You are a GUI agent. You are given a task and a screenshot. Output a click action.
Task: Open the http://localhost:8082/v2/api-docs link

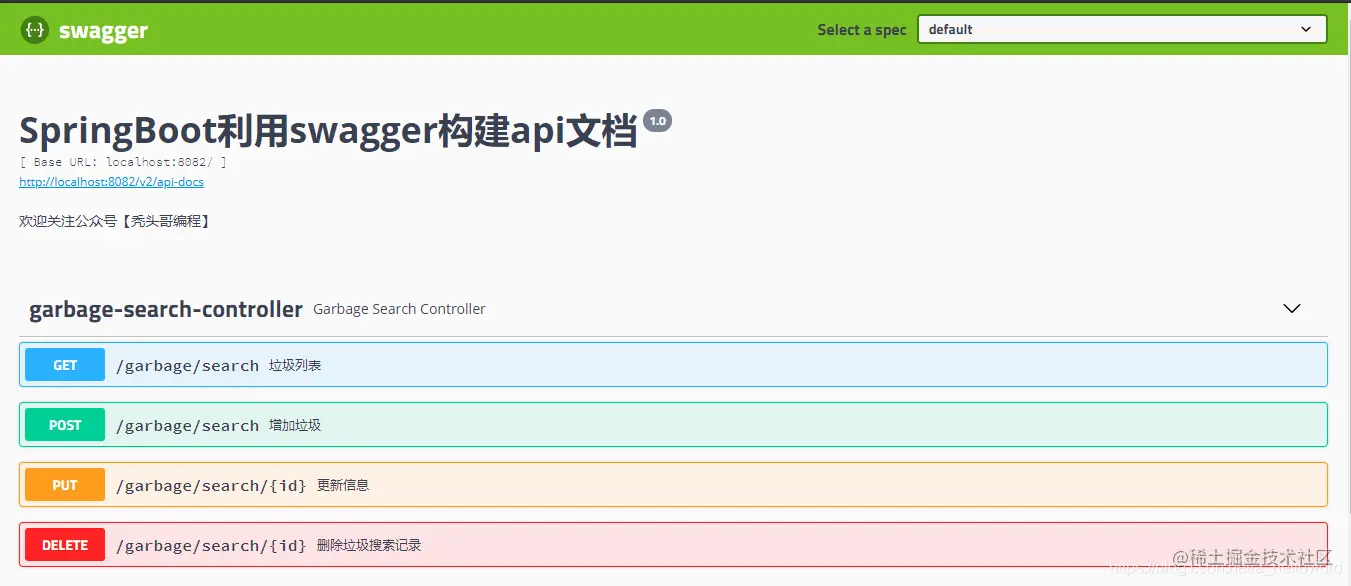click(x=111, y=182)
